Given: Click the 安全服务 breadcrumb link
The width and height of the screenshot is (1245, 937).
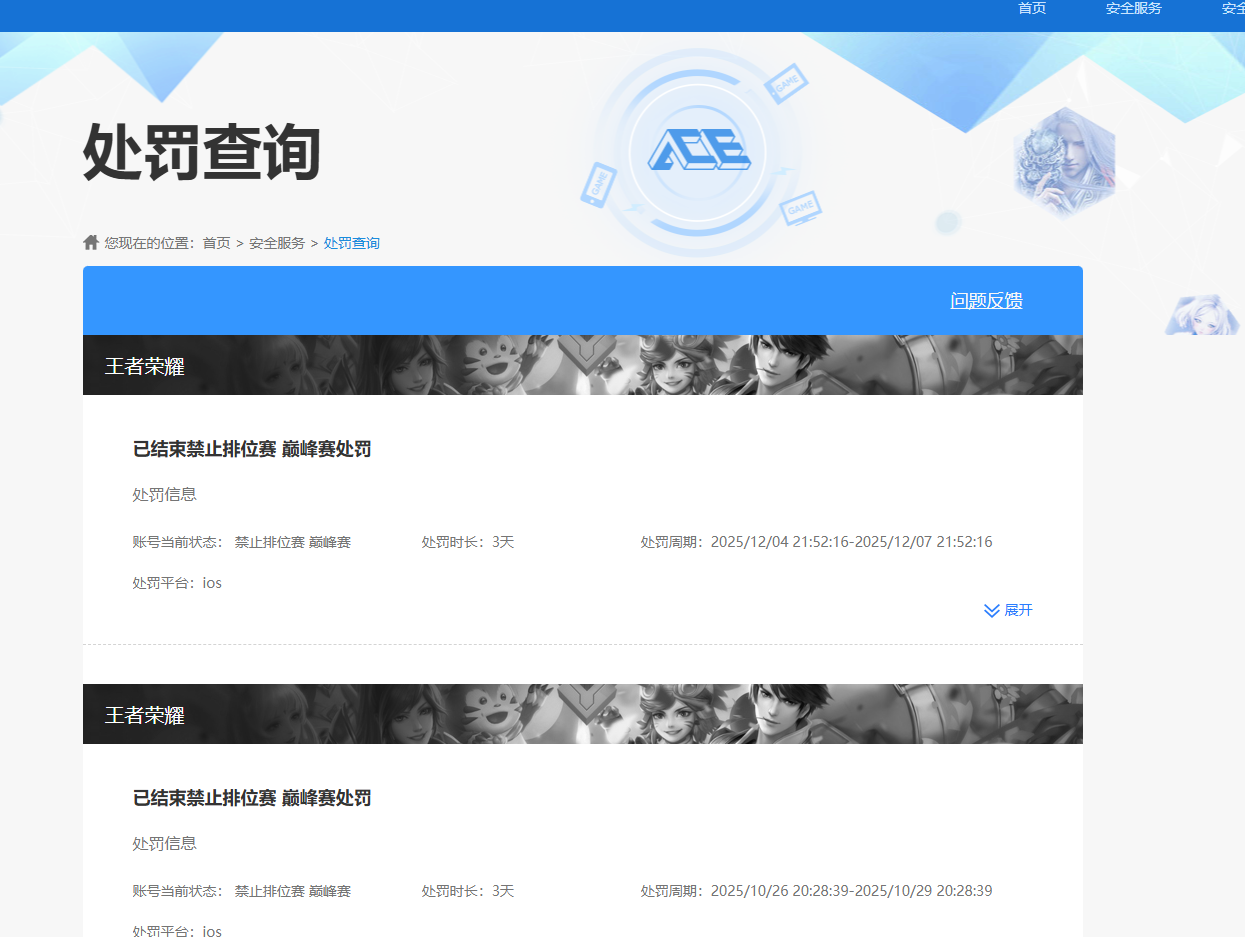Looking at the screenshot, I should point(277,243).
